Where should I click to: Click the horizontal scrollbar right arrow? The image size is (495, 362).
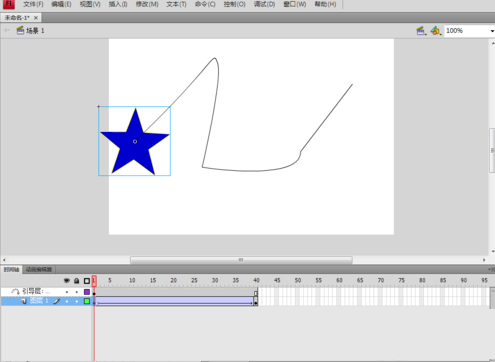(x=484, y=260)
